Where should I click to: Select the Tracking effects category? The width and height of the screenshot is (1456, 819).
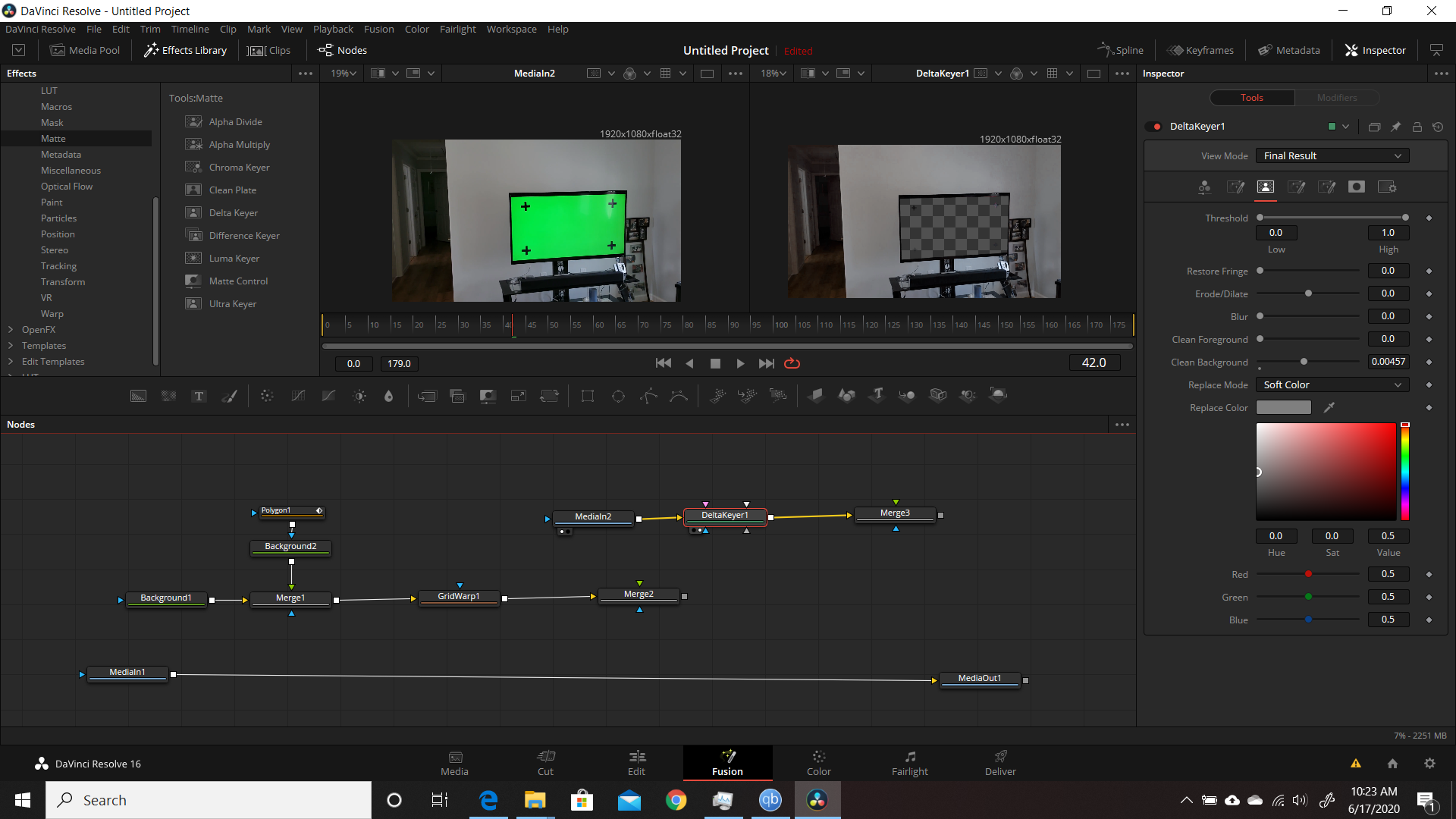coord(58,266)
